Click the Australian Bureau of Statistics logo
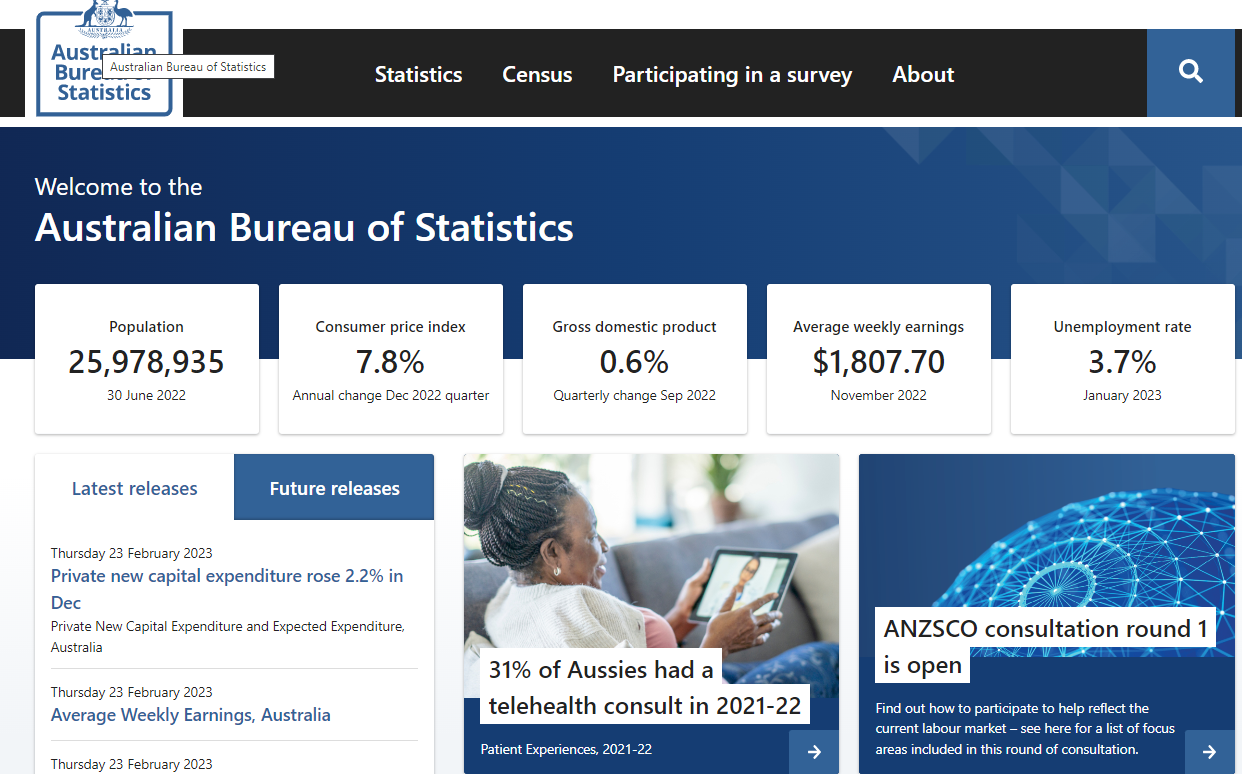This screenshot has width=1242, height=774. (104, 62)
